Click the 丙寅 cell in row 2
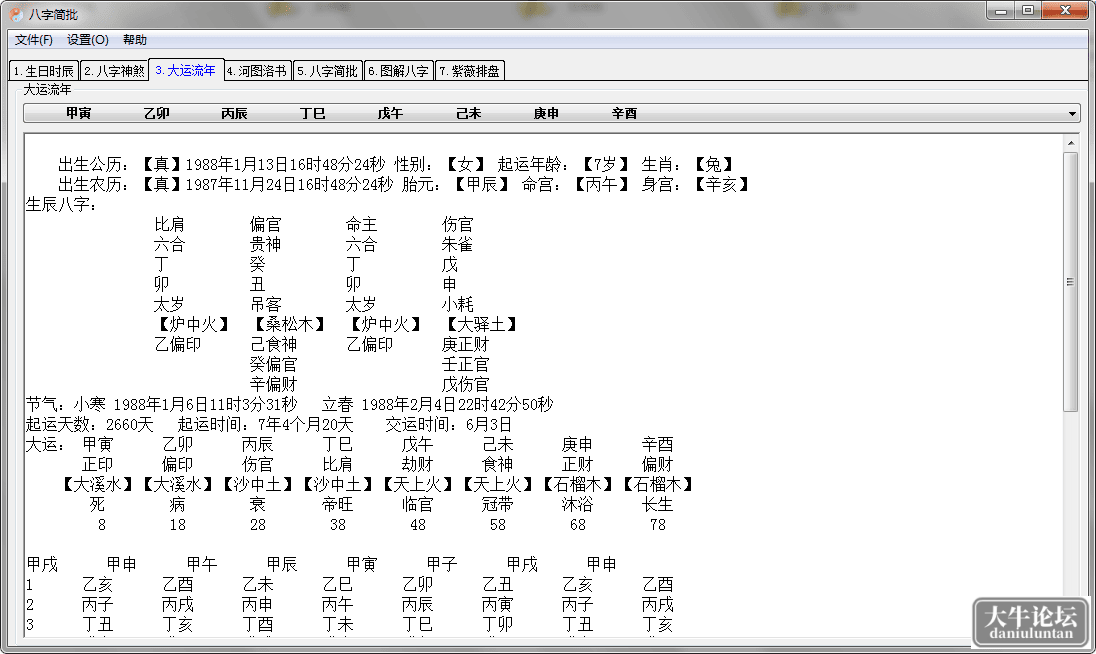 498,604
